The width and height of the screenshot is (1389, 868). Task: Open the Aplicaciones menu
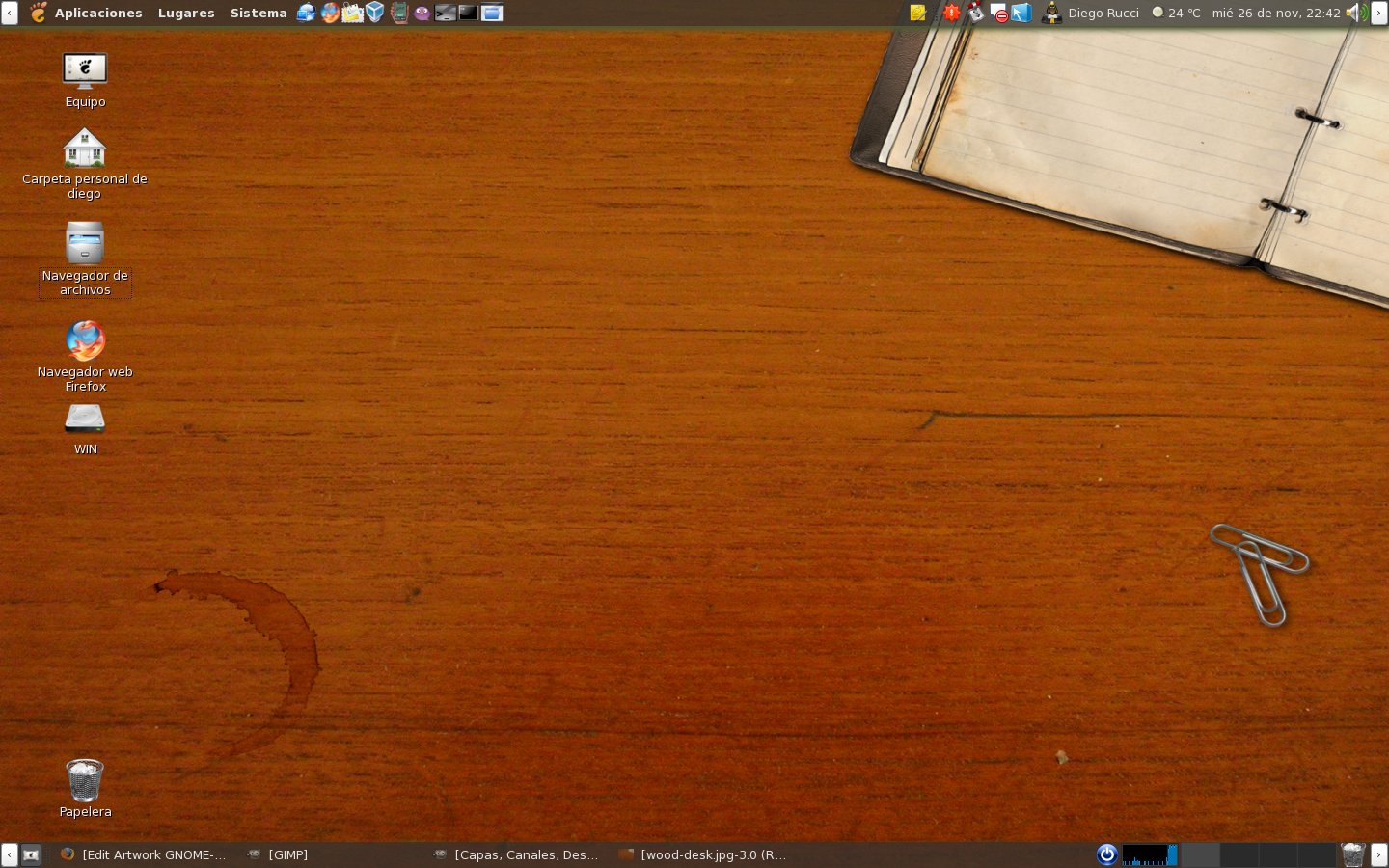(98, 14)
